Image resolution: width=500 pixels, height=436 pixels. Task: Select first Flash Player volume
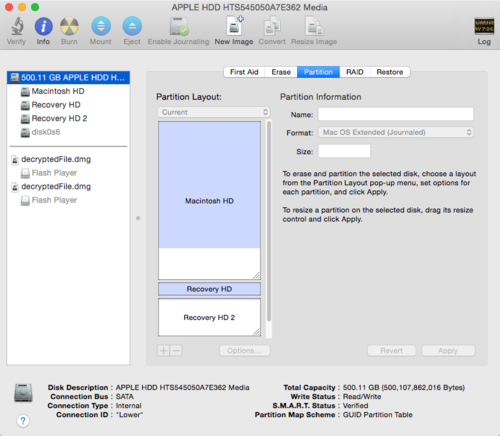(x=68, y=173)
